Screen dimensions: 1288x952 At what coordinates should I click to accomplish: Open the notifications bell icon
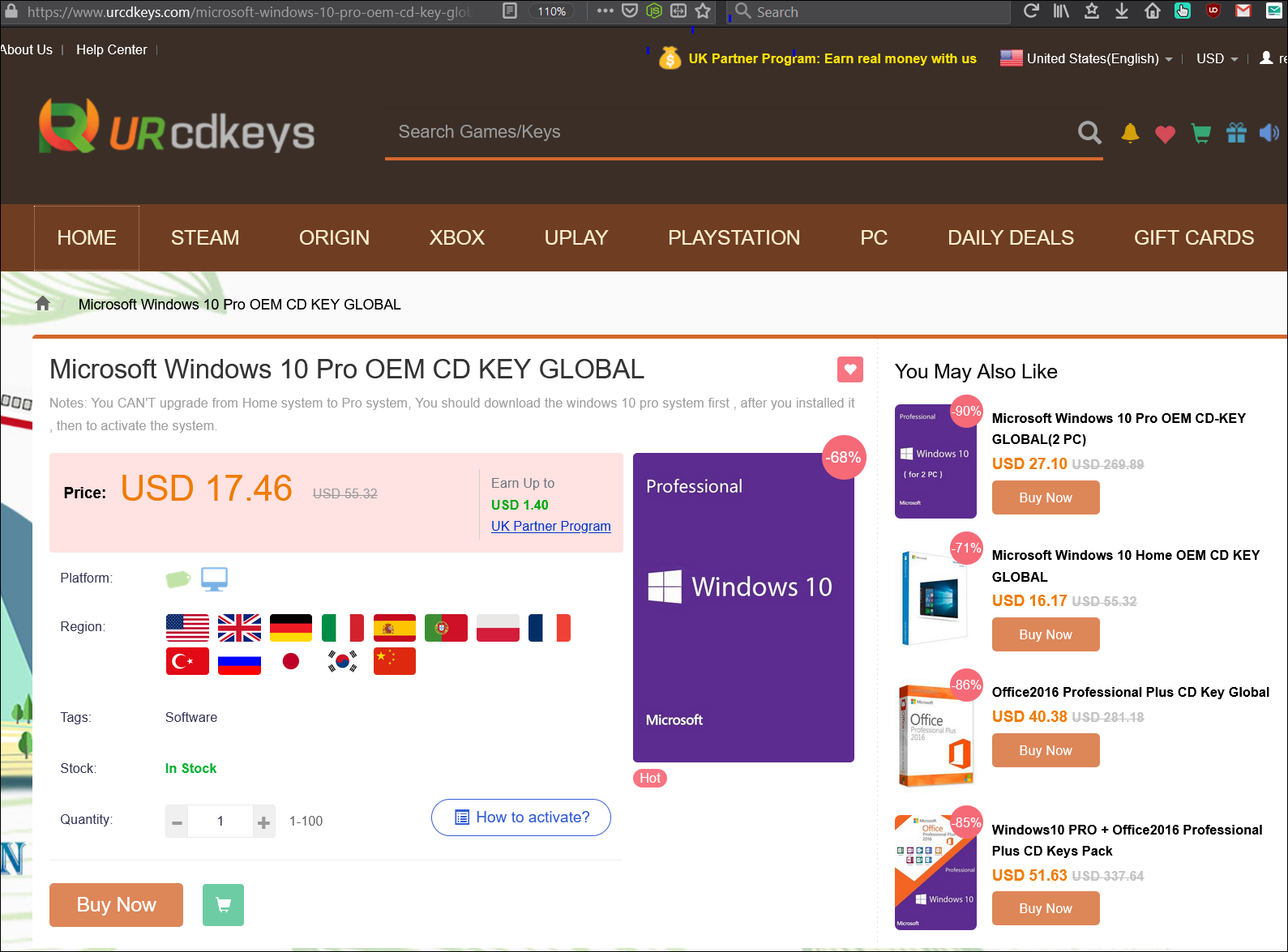coord(1130,133)
